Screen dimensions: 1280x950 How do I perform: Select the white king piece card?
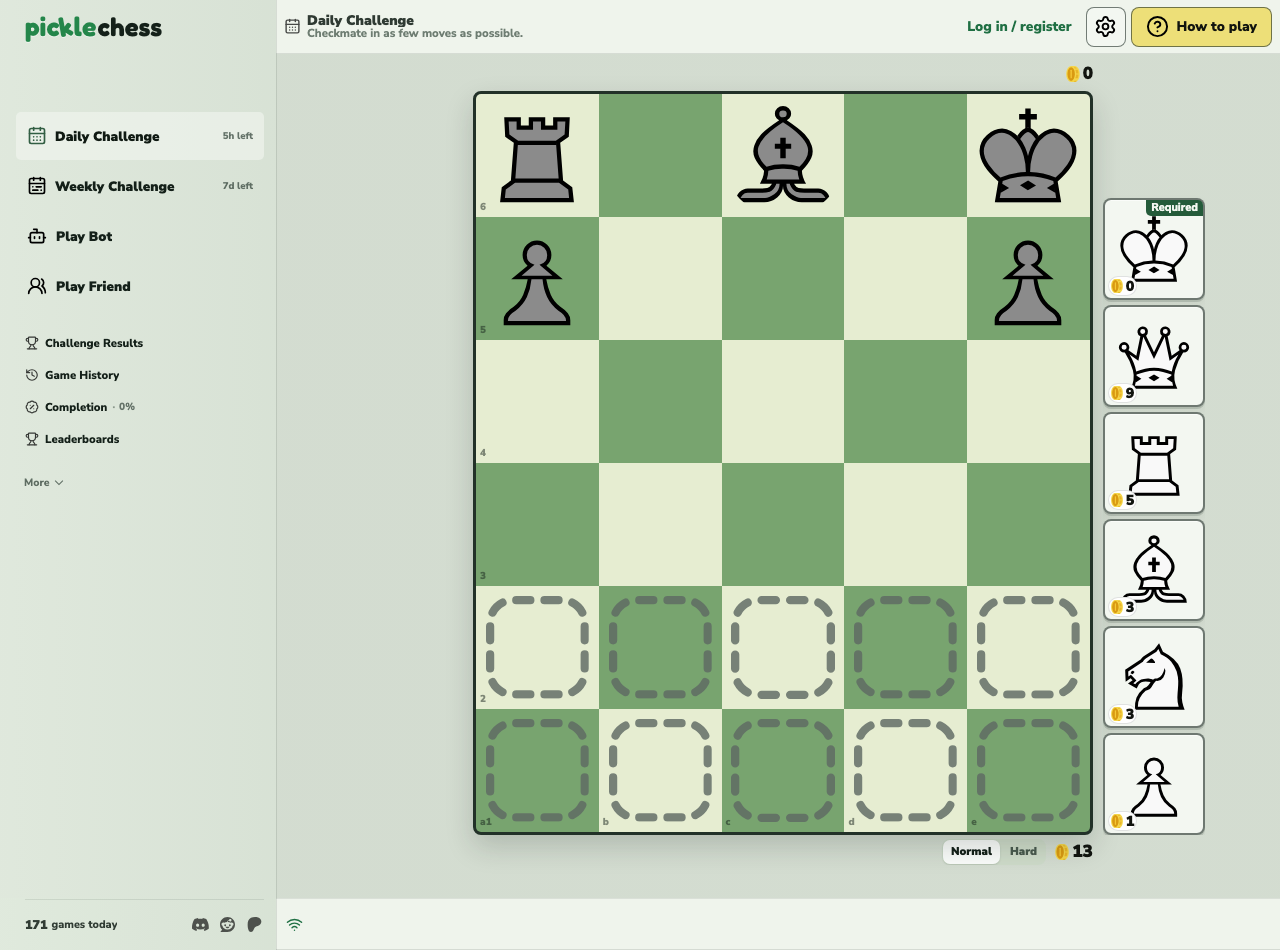tap(1154, 249)
